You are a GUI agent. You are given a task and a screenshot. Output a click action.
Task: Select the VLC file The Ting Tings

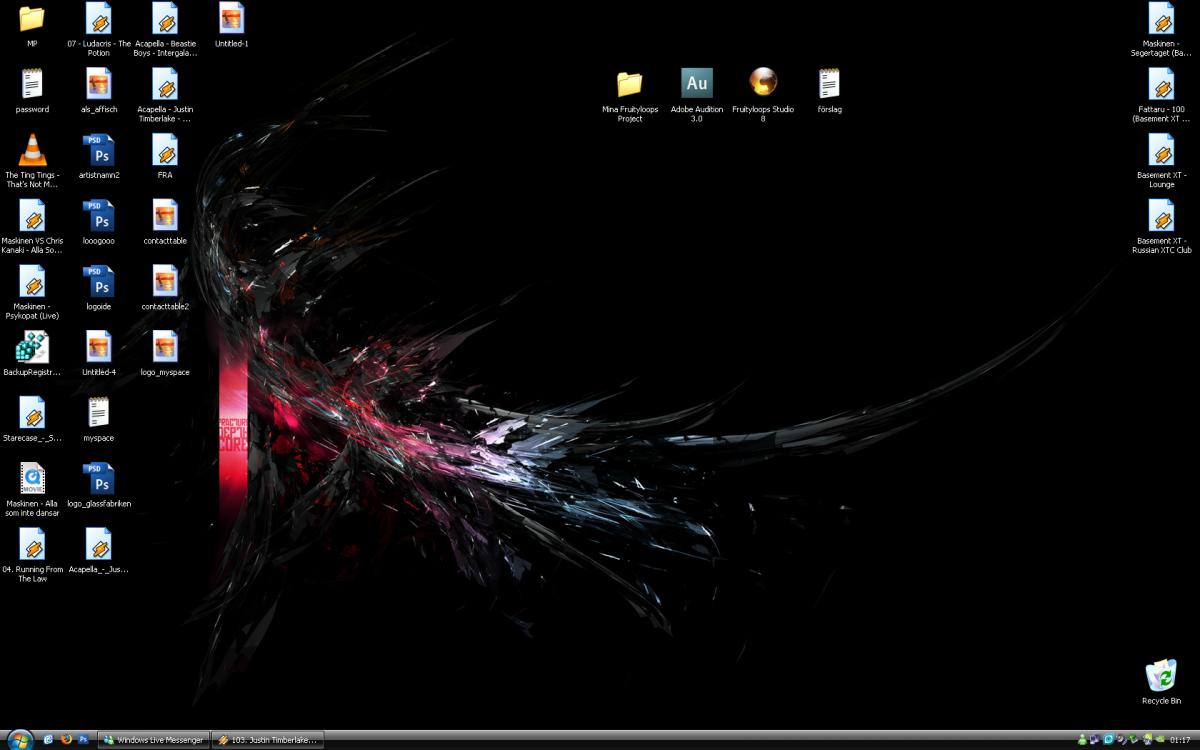pyautogui.click(x=32, y=150)
